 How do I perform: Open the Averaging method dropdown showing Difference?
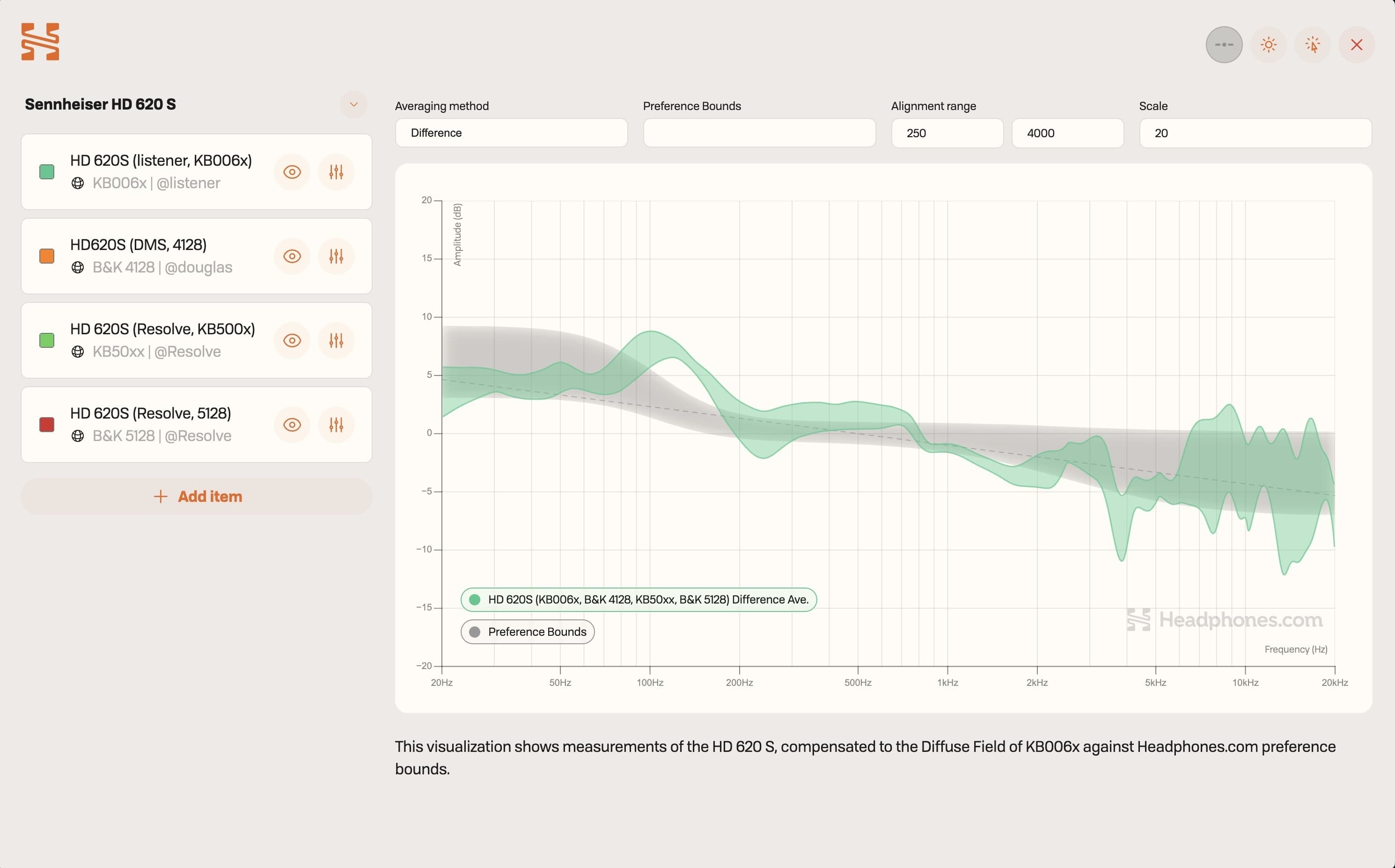[511, 133]
